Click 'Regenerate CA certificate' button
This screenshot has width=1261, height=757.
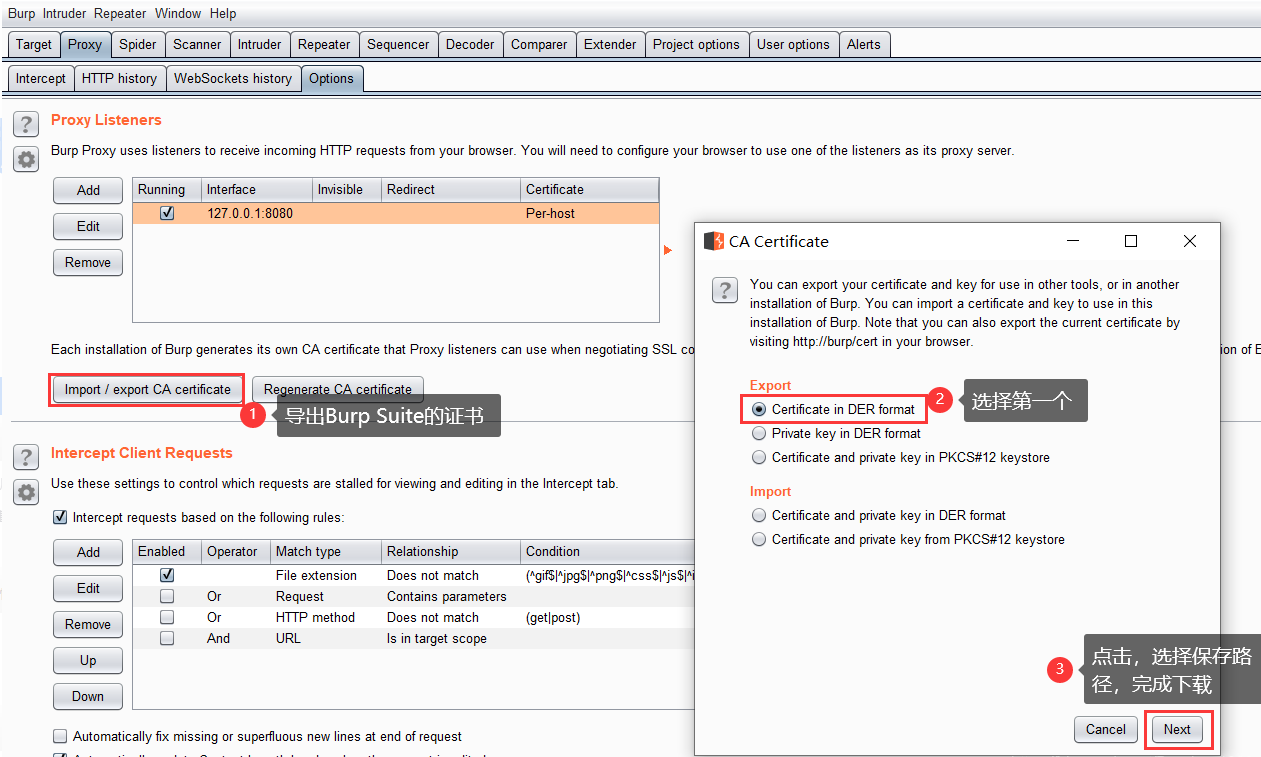click(x=338, y=389)
